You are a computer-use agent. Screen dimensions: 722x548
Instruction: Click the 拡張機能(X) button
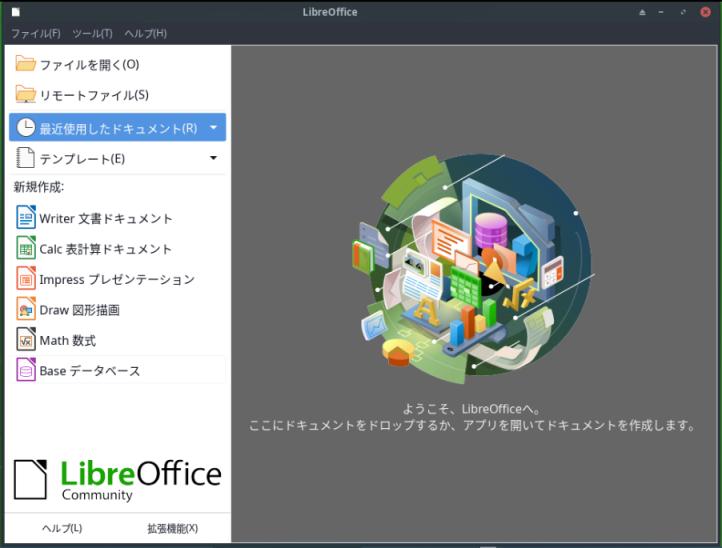coord(173,528)
